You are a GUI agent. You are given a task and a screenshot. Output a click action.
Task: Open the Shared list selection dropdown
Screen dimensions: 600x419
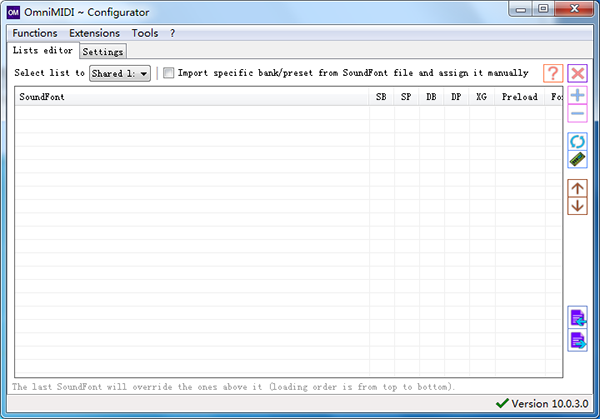click(120, 73)
